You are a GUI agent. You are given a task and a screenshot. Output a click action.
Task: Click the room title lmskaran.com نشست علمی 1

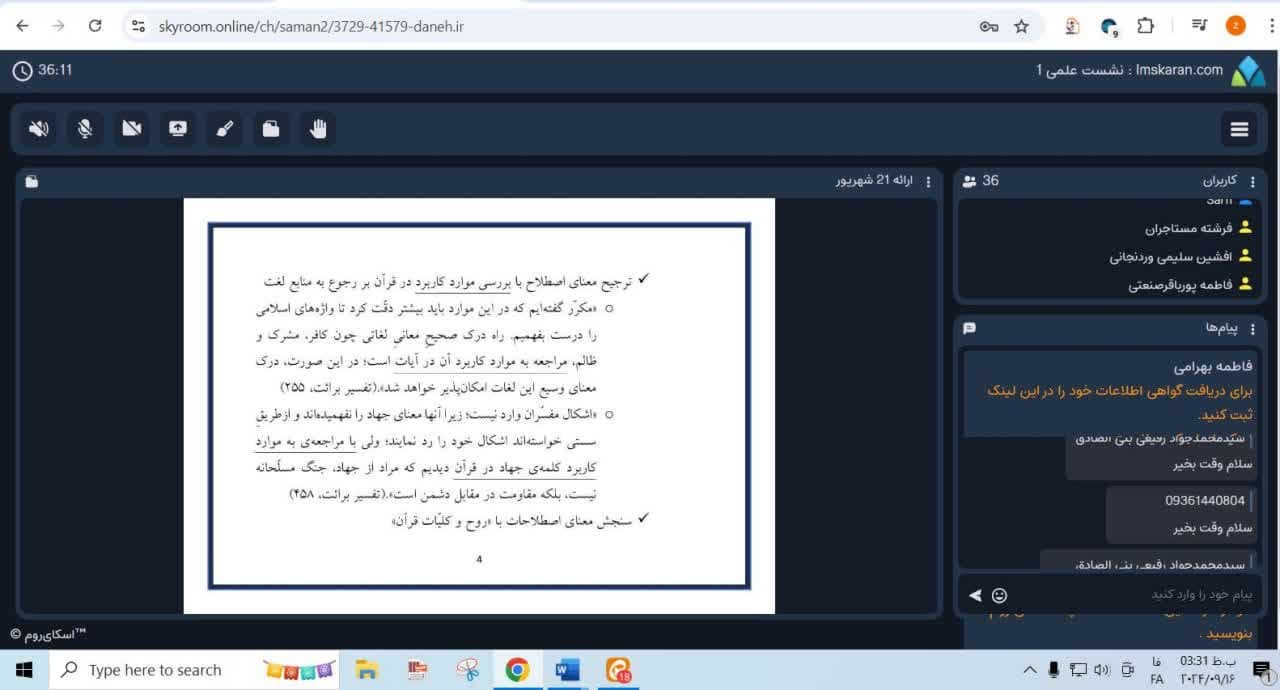click(1129, 70)
